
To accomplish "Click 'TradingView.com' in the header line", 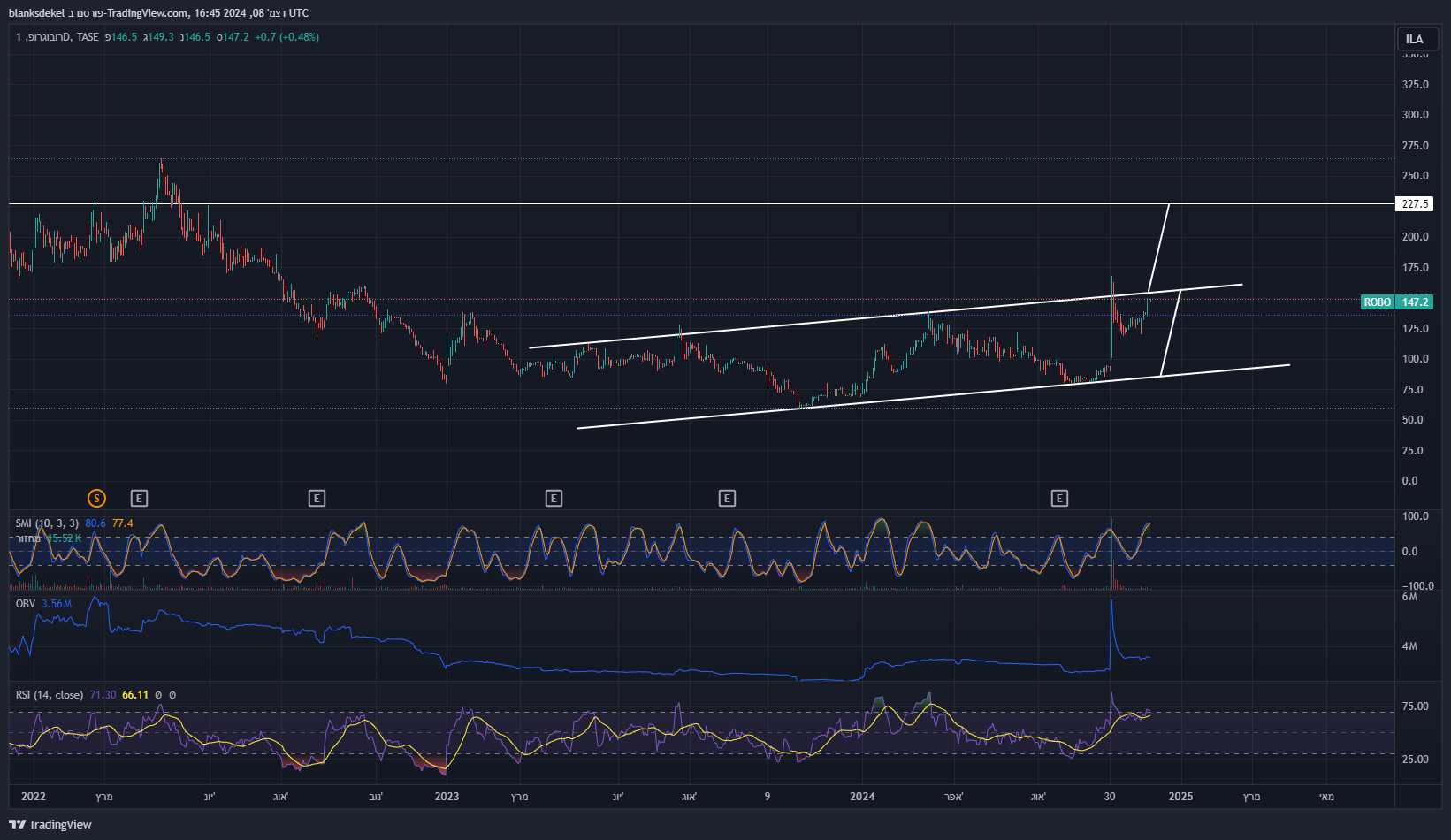I will 149,13.
